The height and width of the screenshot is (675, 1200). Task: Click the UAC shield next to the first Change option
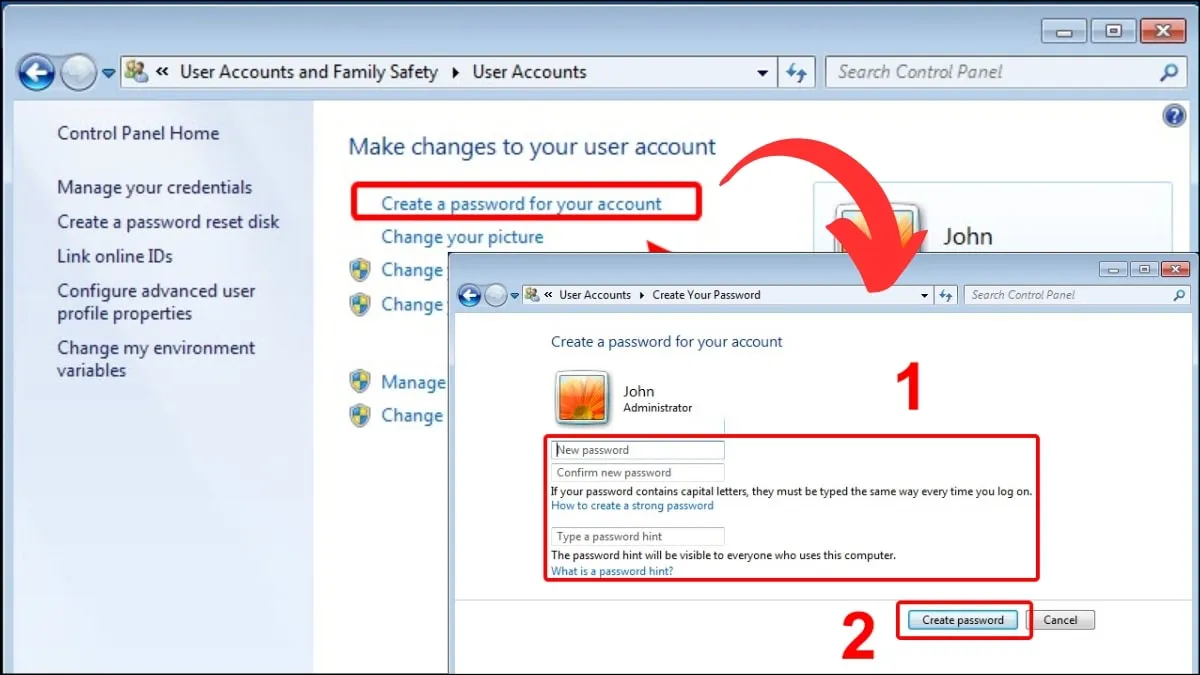pyautogui.click(x=361, y=269)
